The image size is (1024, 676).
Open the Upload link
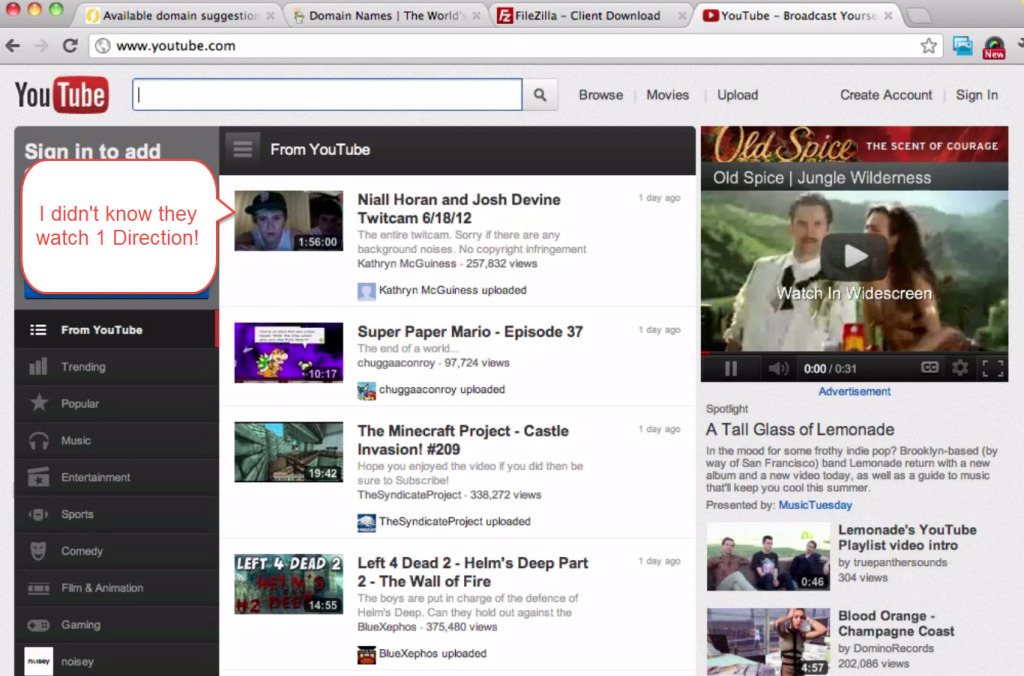point(737,95)
